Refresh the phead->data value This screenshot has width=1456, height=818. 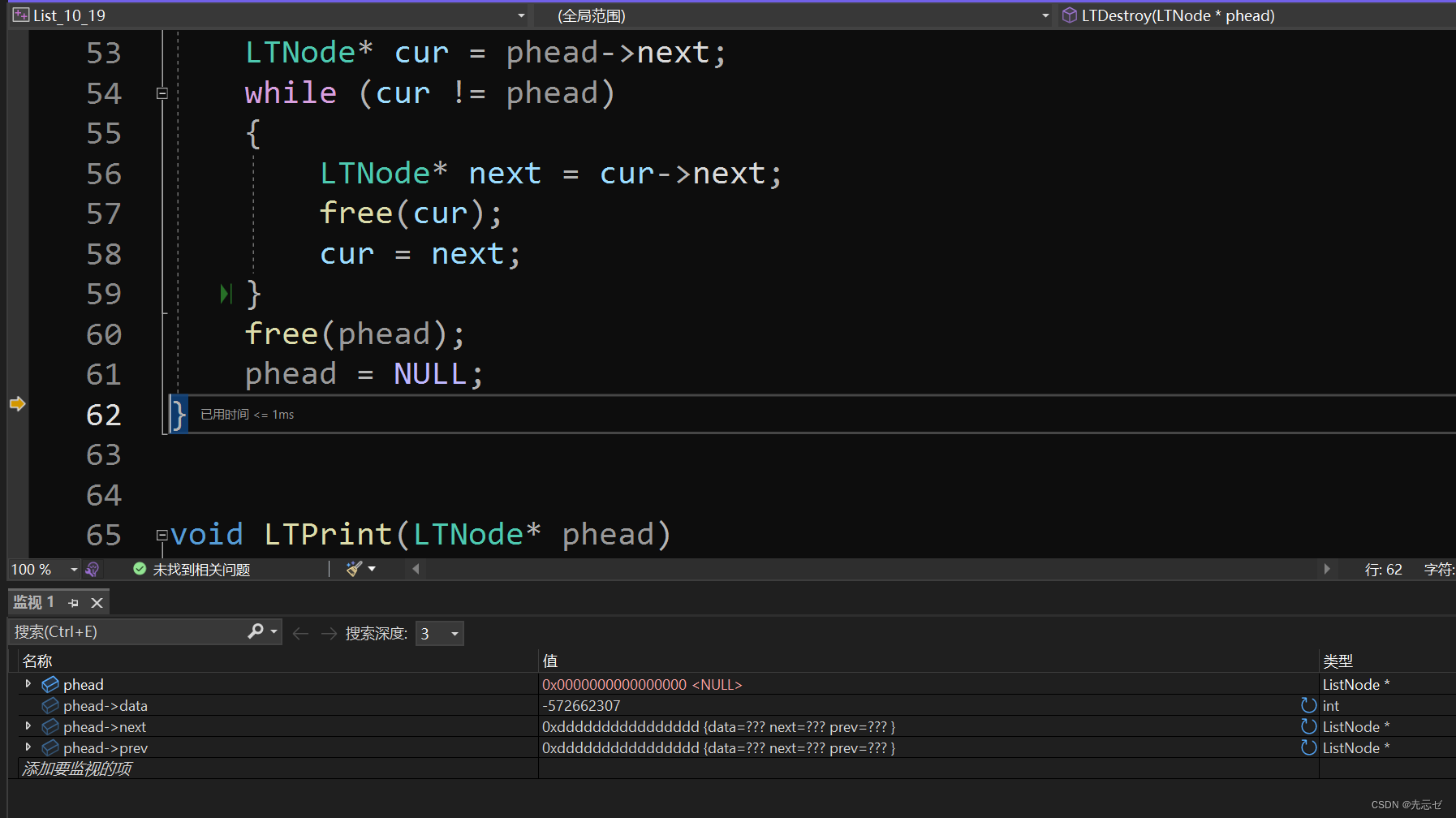1308,705
